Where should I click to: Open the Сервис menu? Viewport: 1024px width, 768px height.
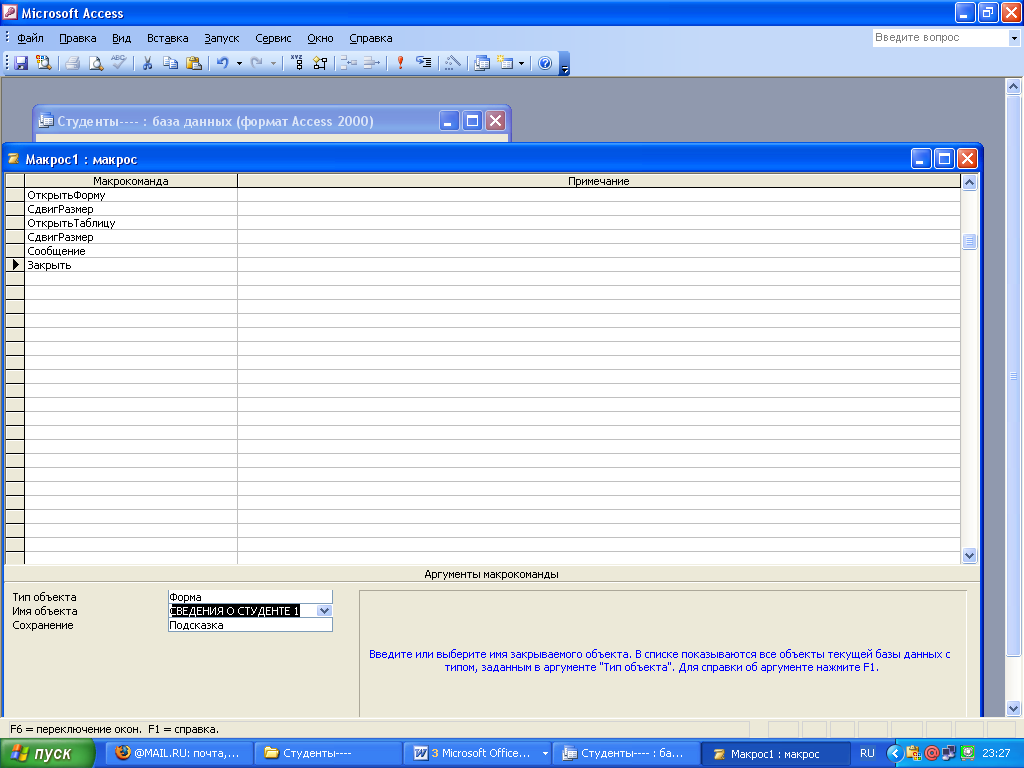point(273,38)
